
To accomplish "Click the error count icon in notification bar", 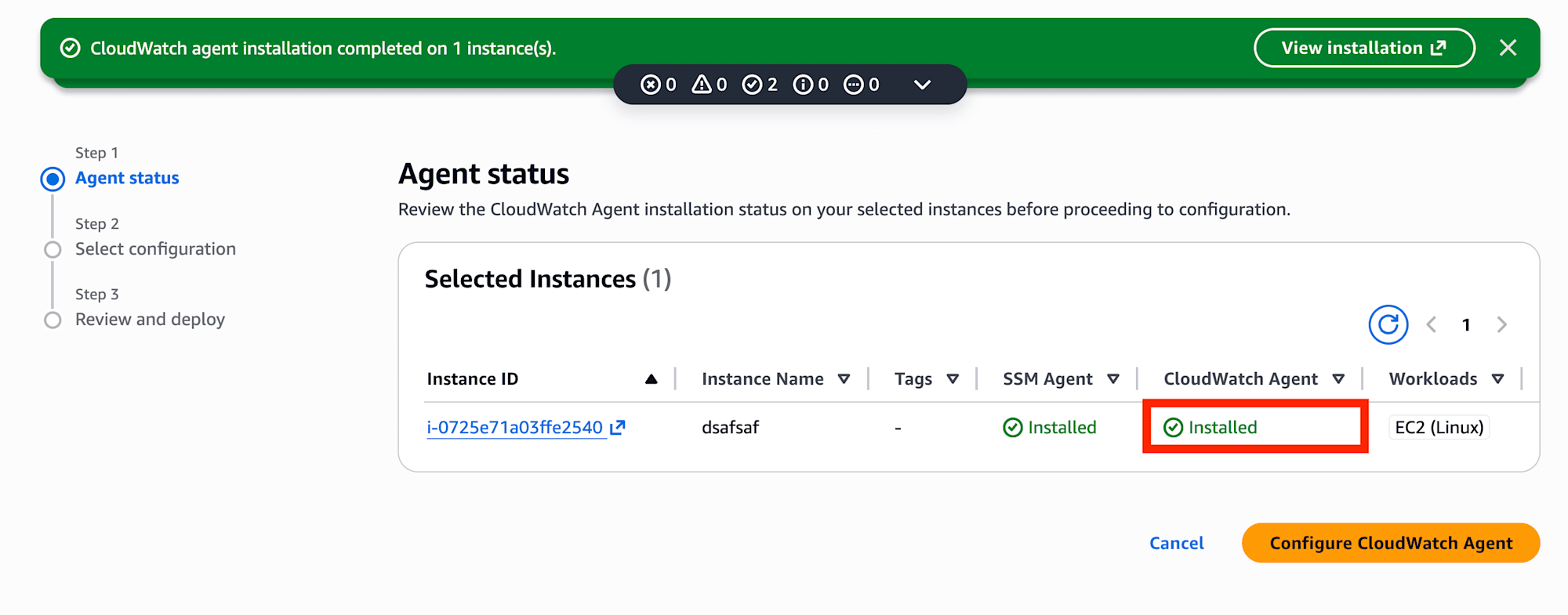I will [x=659, y=85].
